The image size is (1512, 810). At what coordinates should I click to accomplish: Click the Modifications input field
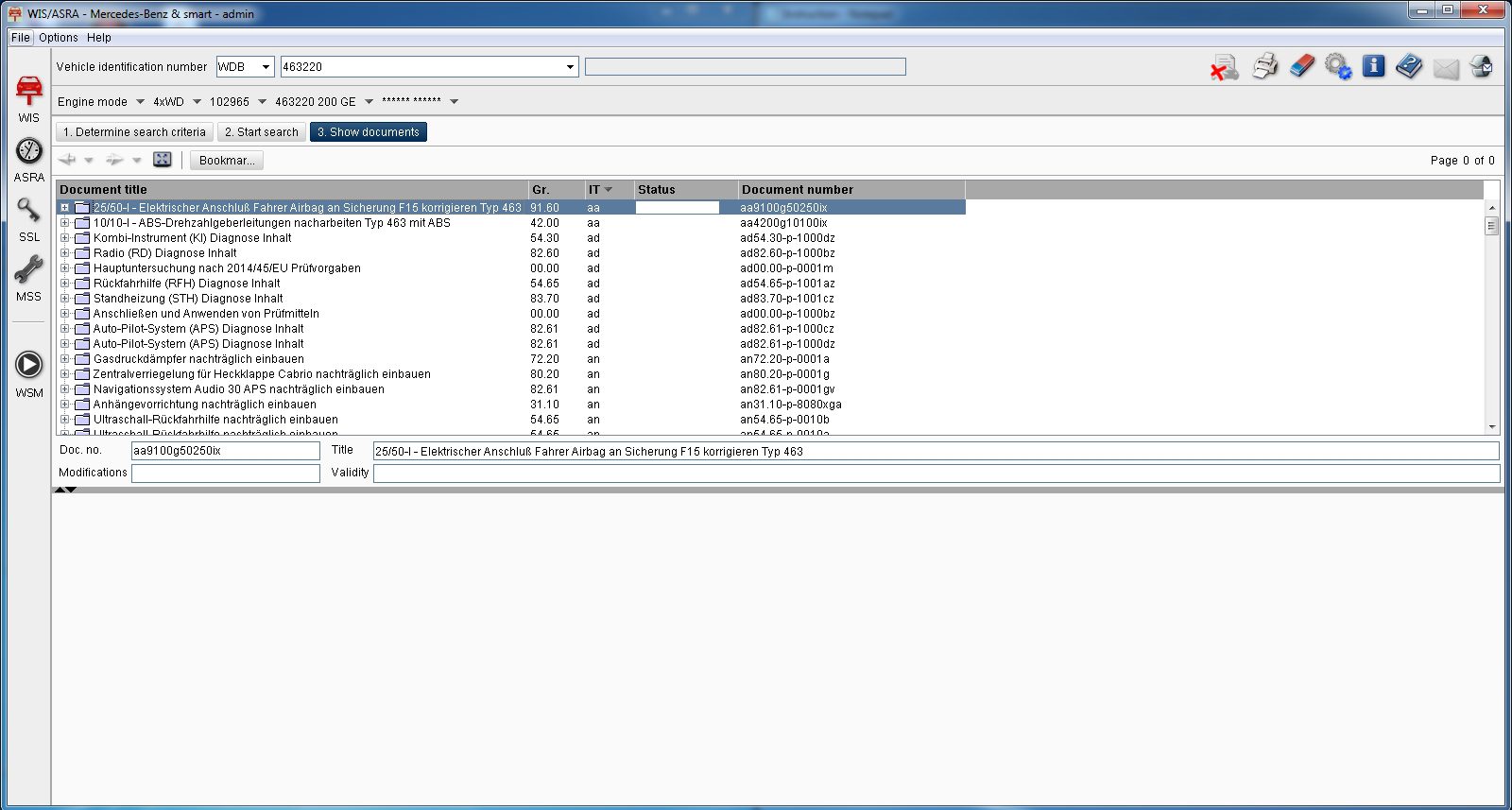pyautogui.click(x=226, y=474)
